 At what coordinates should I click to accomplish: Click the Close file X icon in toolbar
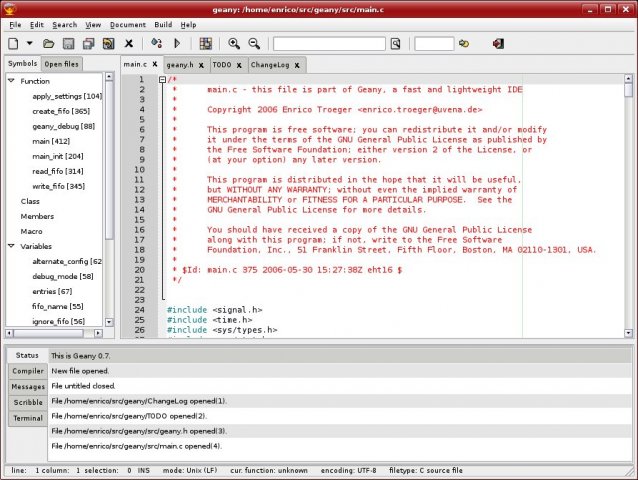tap(129, 43)
